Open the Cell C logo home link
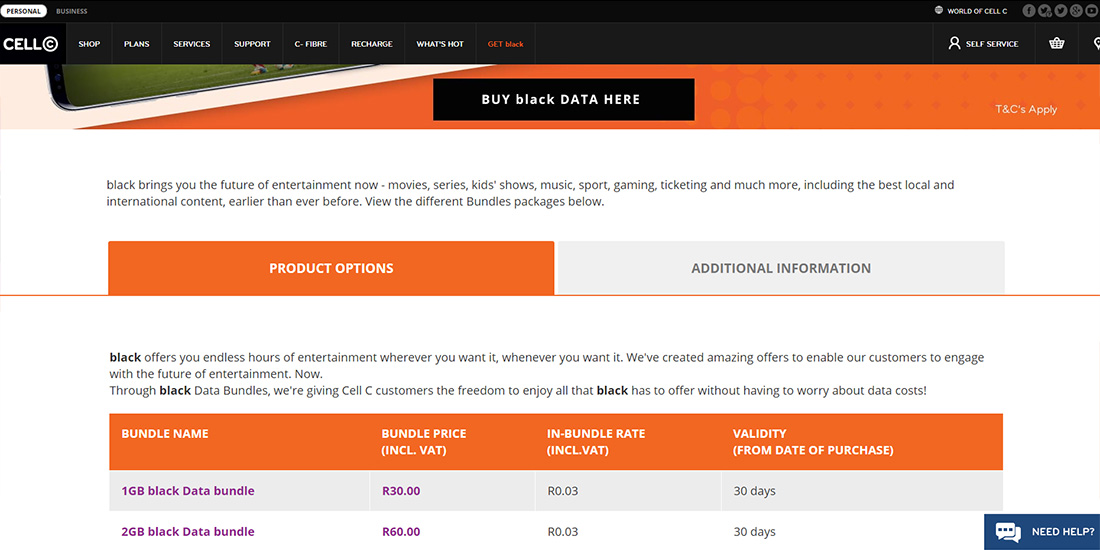This screenshot has width=1100, height=550. 30,43
